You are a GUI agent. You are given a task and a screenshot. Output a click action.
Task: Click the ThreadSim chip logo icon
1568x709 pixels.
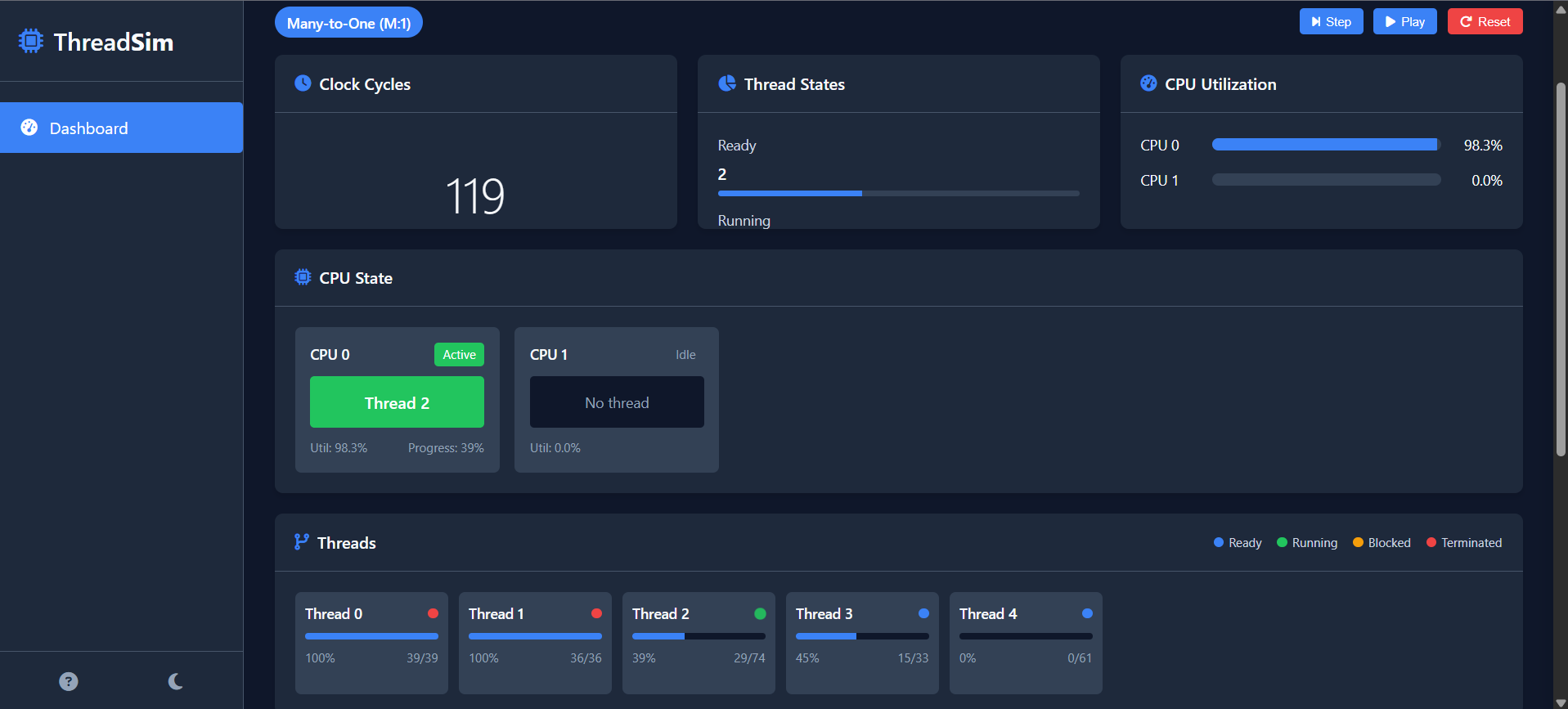click(x=31, y=41)
